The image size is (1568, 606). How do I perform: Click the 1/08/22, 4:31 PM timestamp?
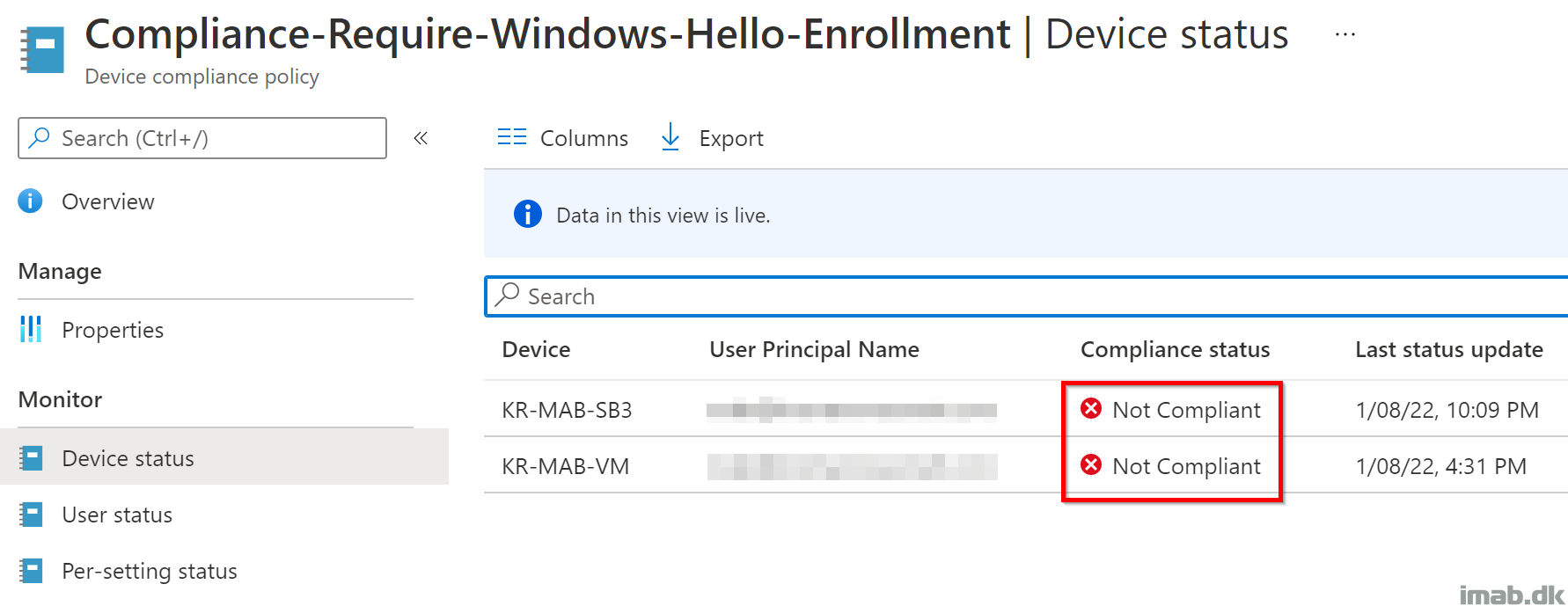click(x=1440, y=466)
